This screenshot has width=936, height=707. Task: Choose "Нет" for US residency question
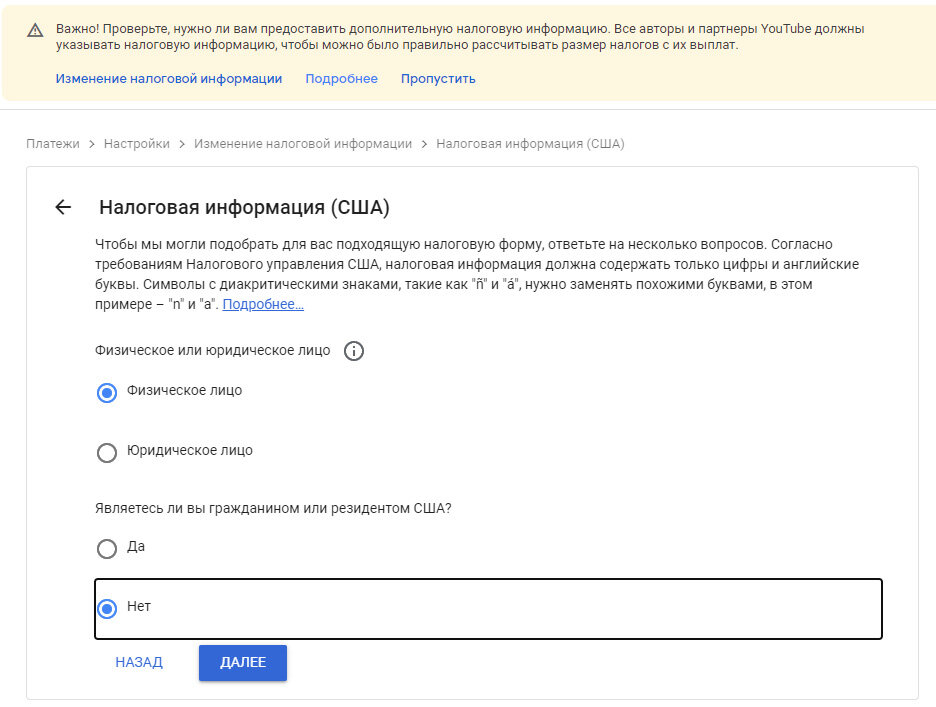click(x=107, y=608)
